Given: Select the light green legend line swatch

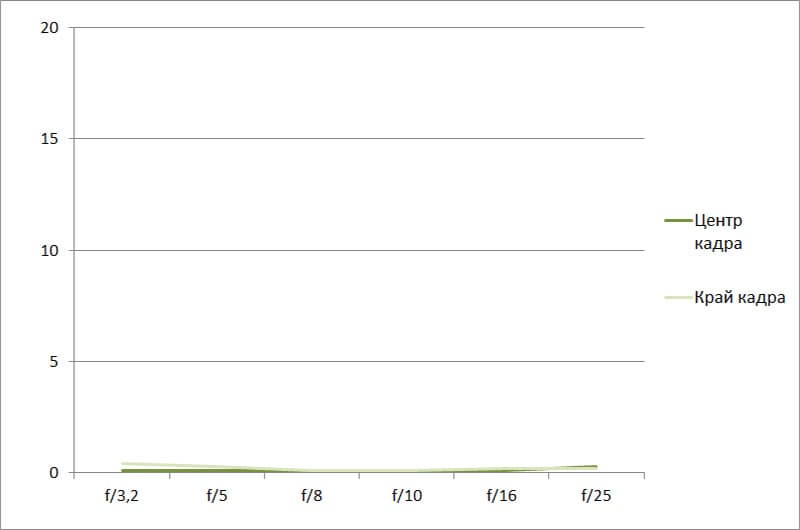Looking at the screenshot, I should pos(677,297).
